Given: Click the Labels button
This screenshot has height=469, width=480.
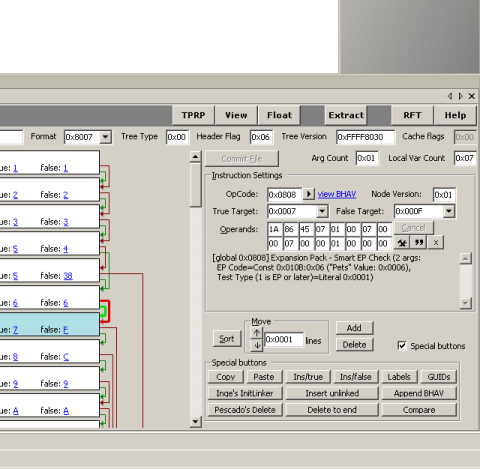Looking at the screenshot, I should click(x=399, y=377).
